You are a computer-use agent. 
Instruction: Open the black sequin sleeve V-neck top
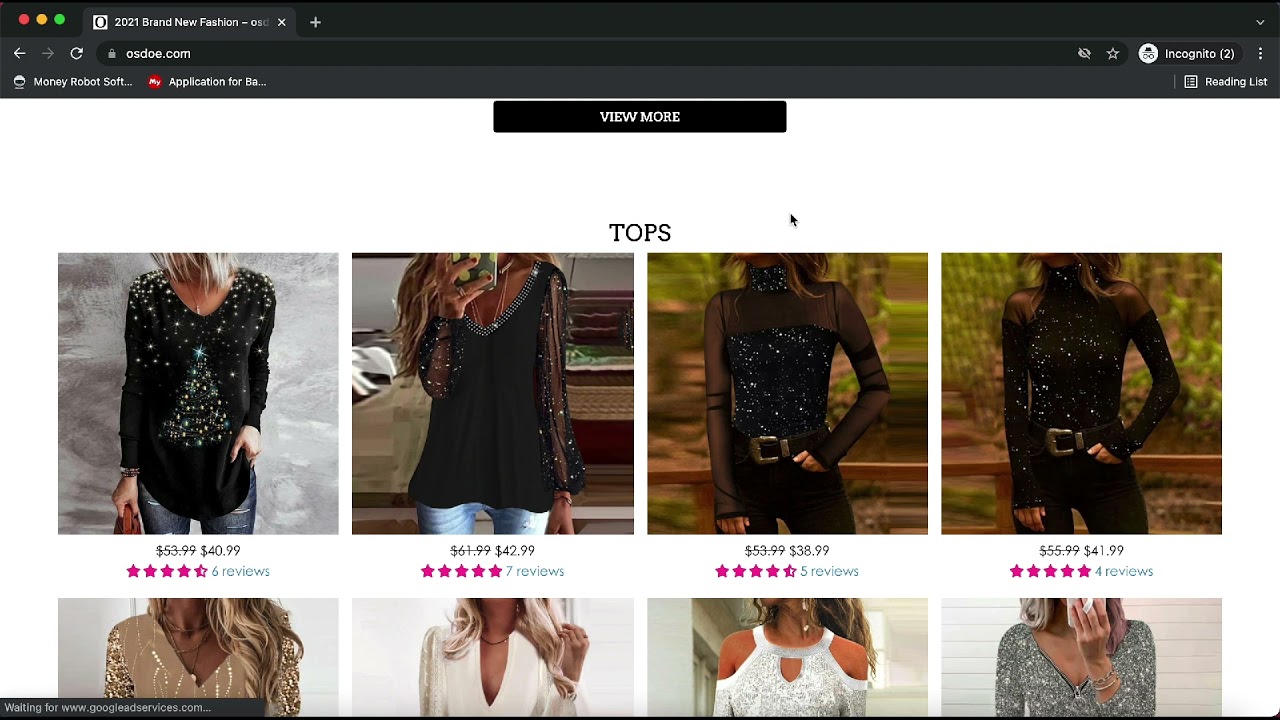[x=492, y=393]
